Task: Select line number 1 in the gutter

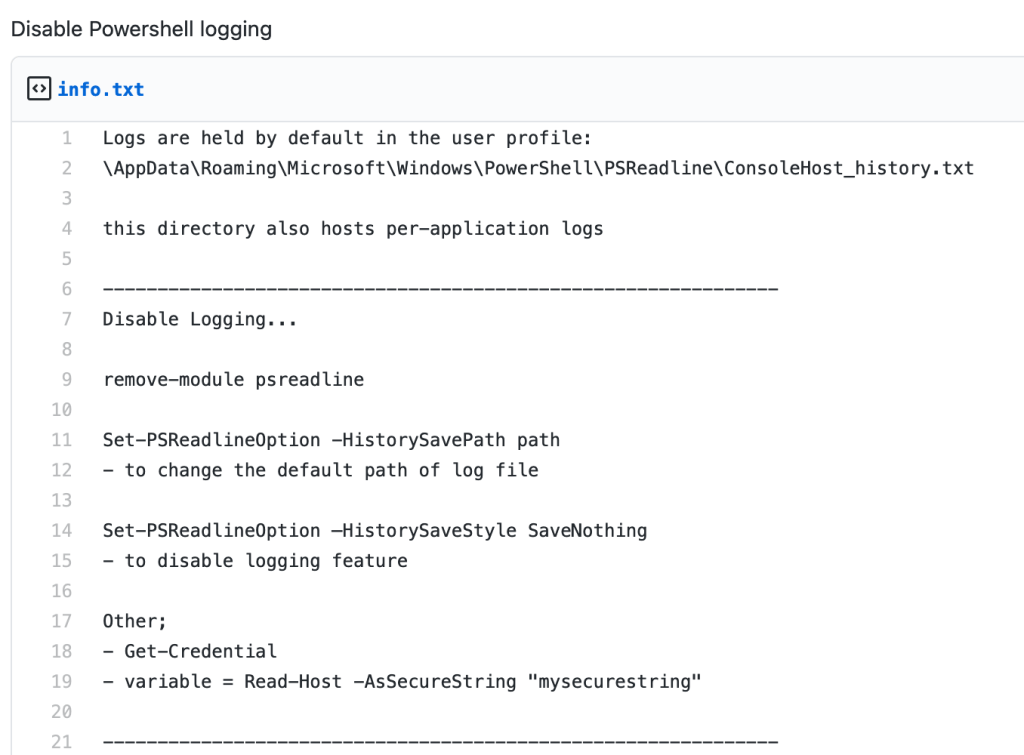Action: [x=66, y=138]
